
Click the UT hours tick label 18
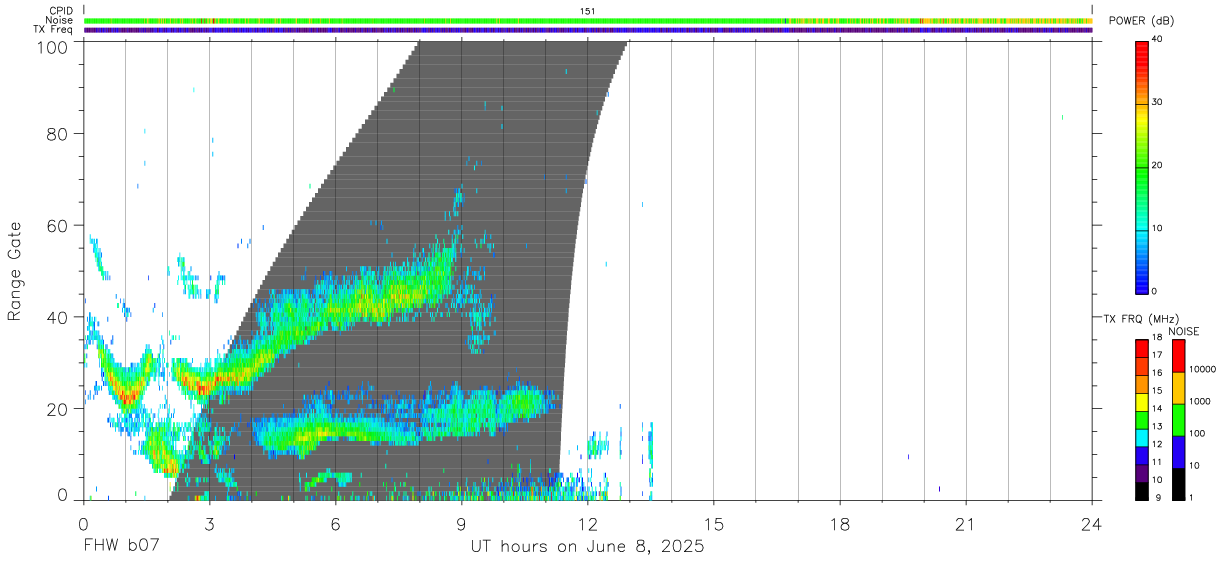click(x=840, y=524)
